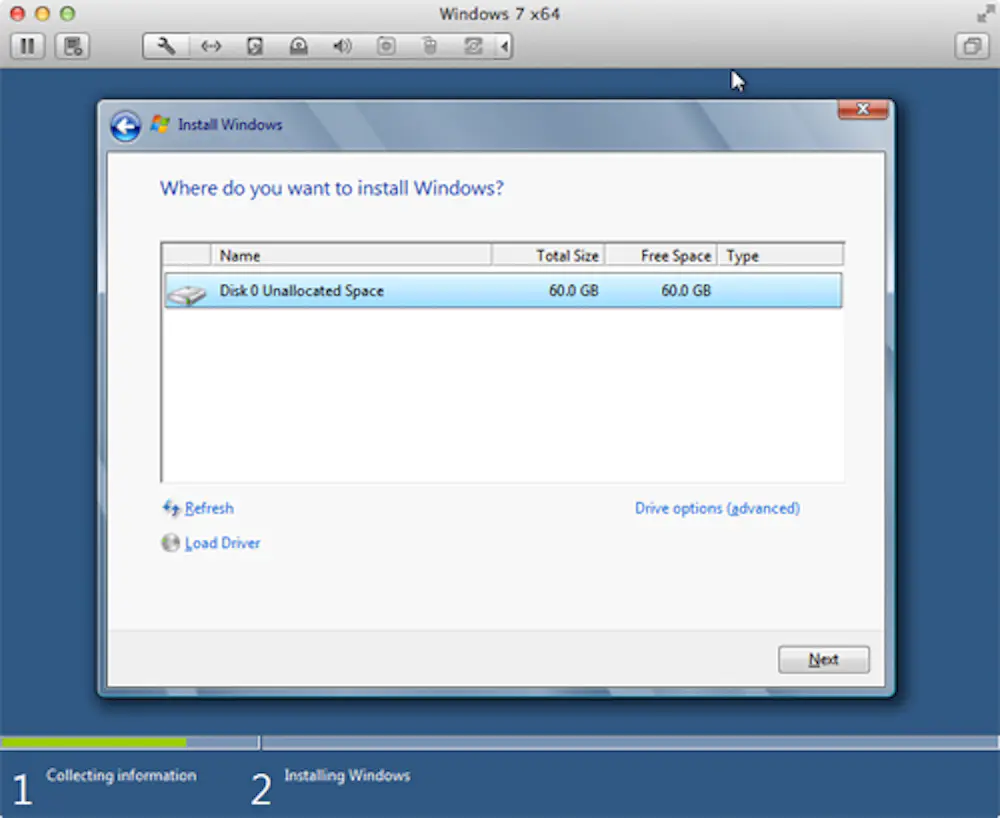The image size is (1000, 818).
Task: Click the Refresh link
Action: tap(208, 508)
